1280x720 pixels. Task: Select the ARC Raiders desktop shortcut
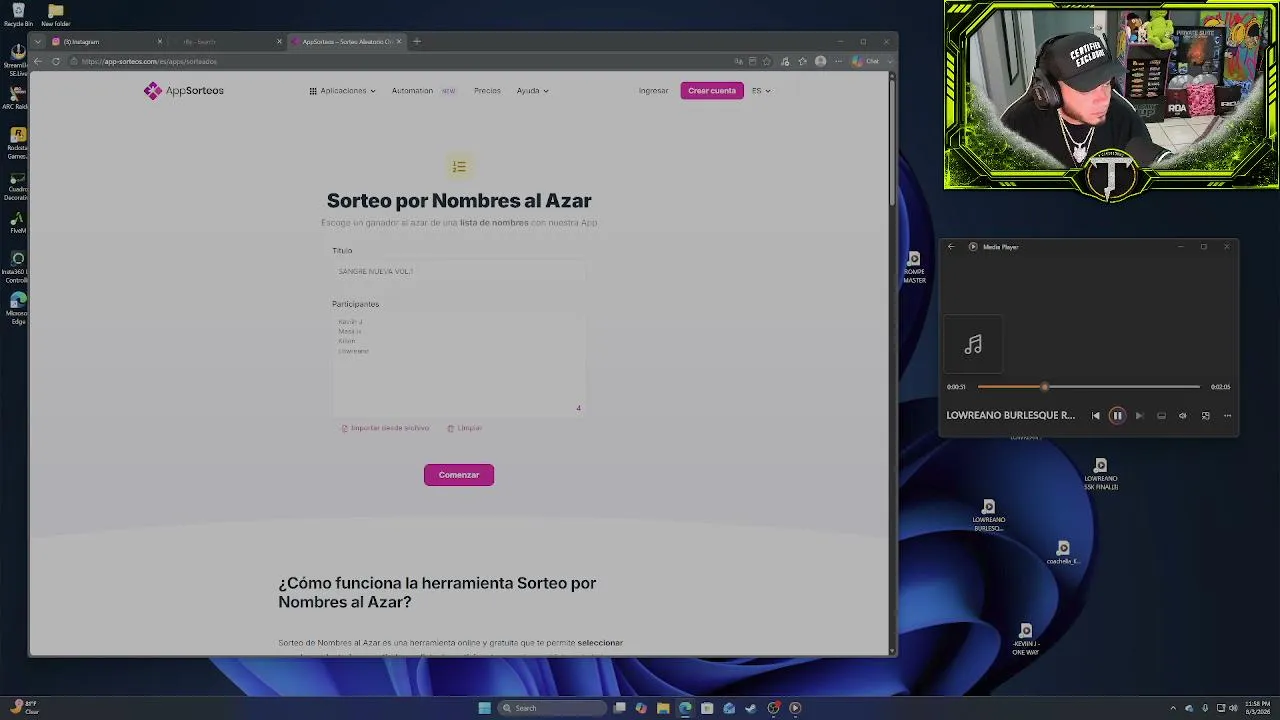tap(16, 98)
